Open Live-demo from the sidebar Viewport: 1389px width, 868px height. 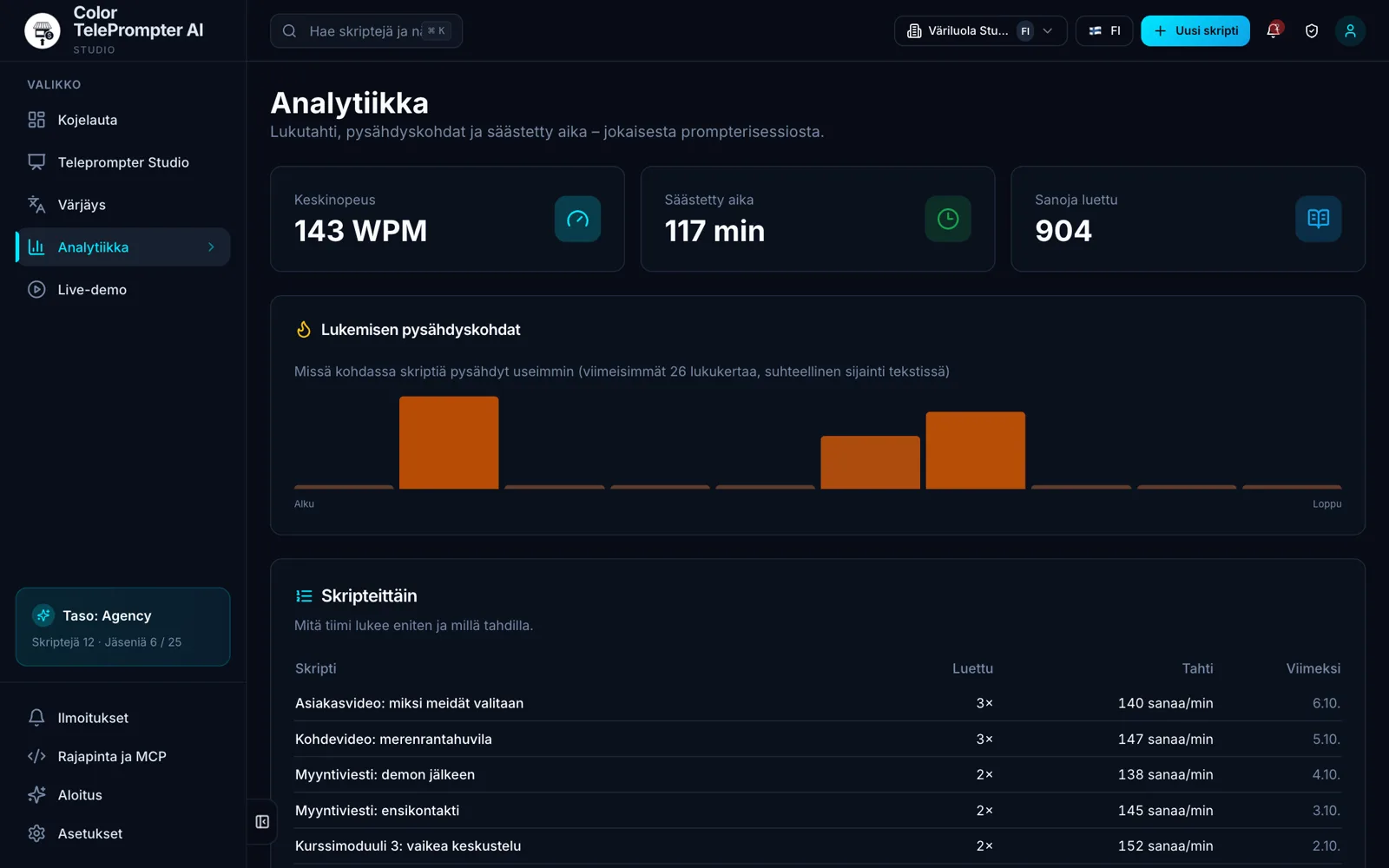tap(123, 290)
